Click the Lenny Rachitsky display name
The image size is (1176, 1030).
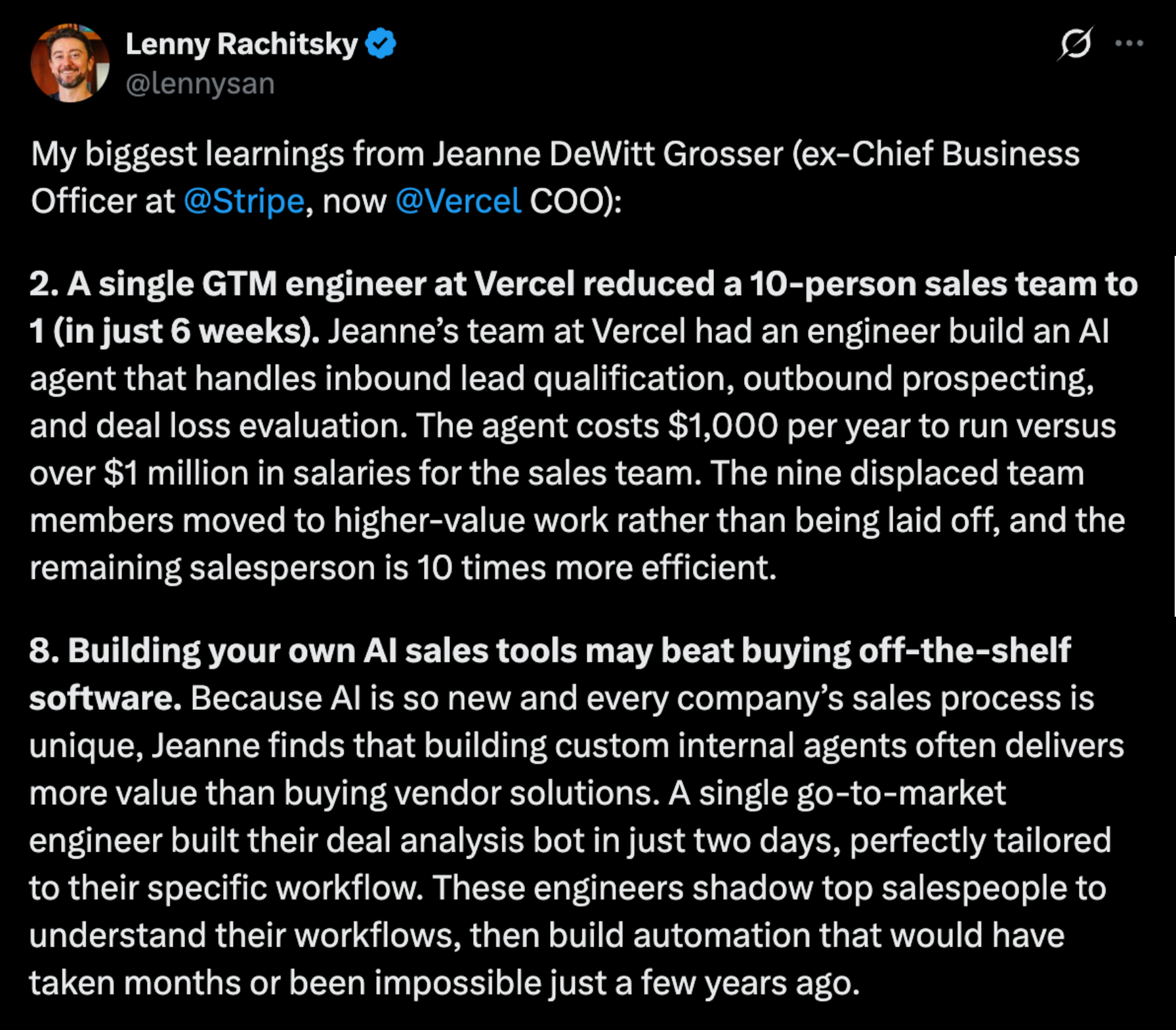241,43
